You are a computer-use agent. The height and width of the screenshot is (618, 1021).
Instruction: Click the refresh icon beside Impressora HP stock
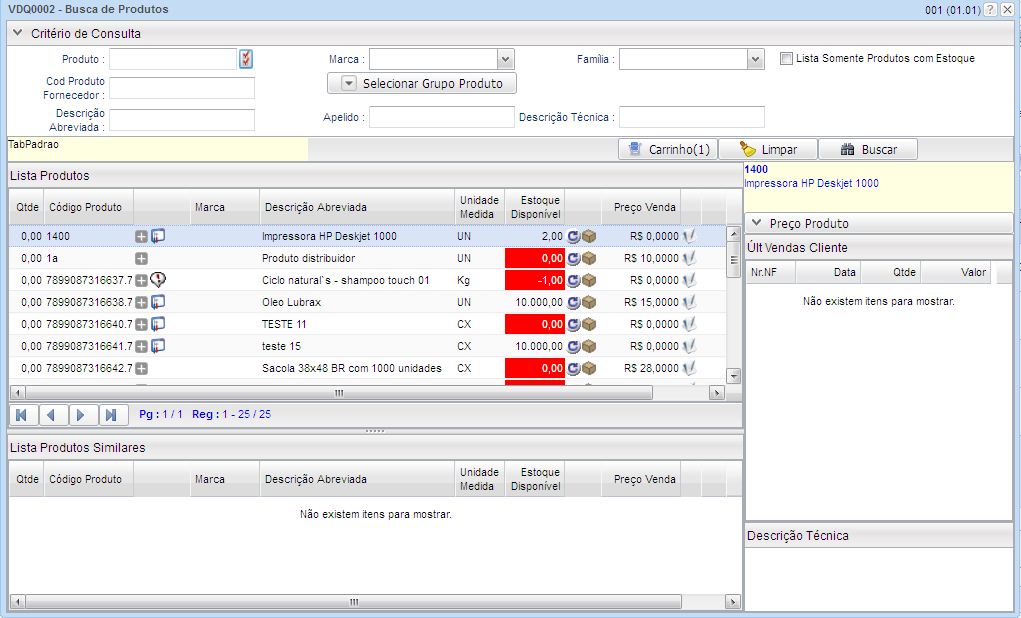point(571,237)
